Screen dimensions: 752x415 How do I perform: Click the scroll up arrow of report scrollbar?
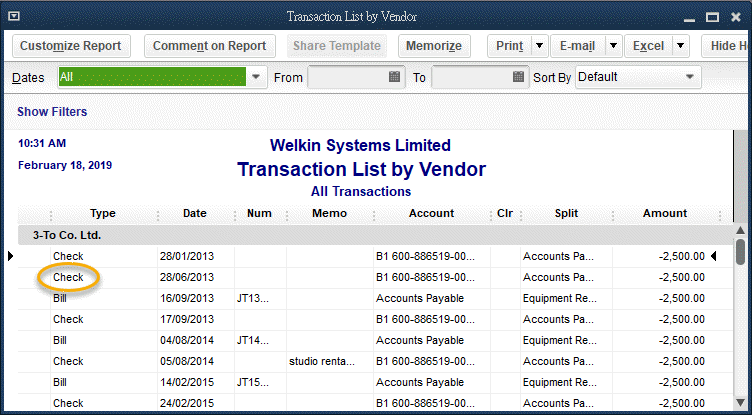point(741,231)
